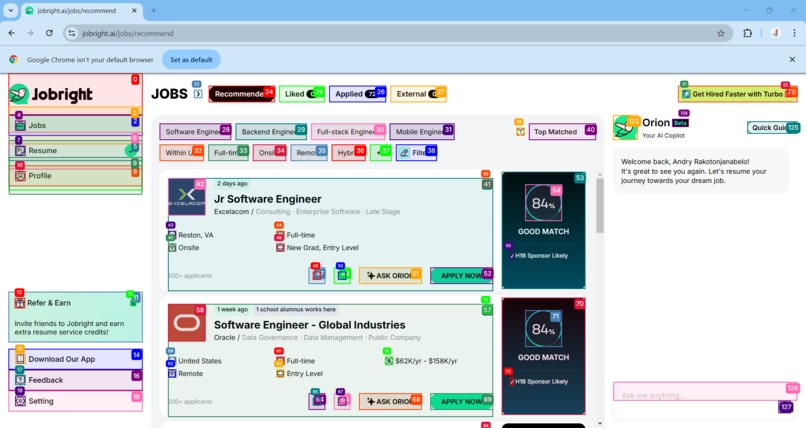This screenshot has height=428, width=806.
Task: Open the Feedback icon in sidebar
Action: [20, 380]
